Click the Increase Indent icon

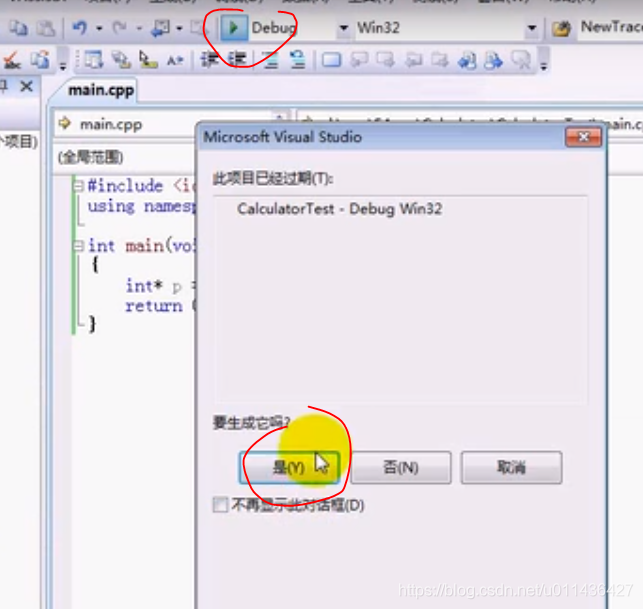click(x=237, y=60)
